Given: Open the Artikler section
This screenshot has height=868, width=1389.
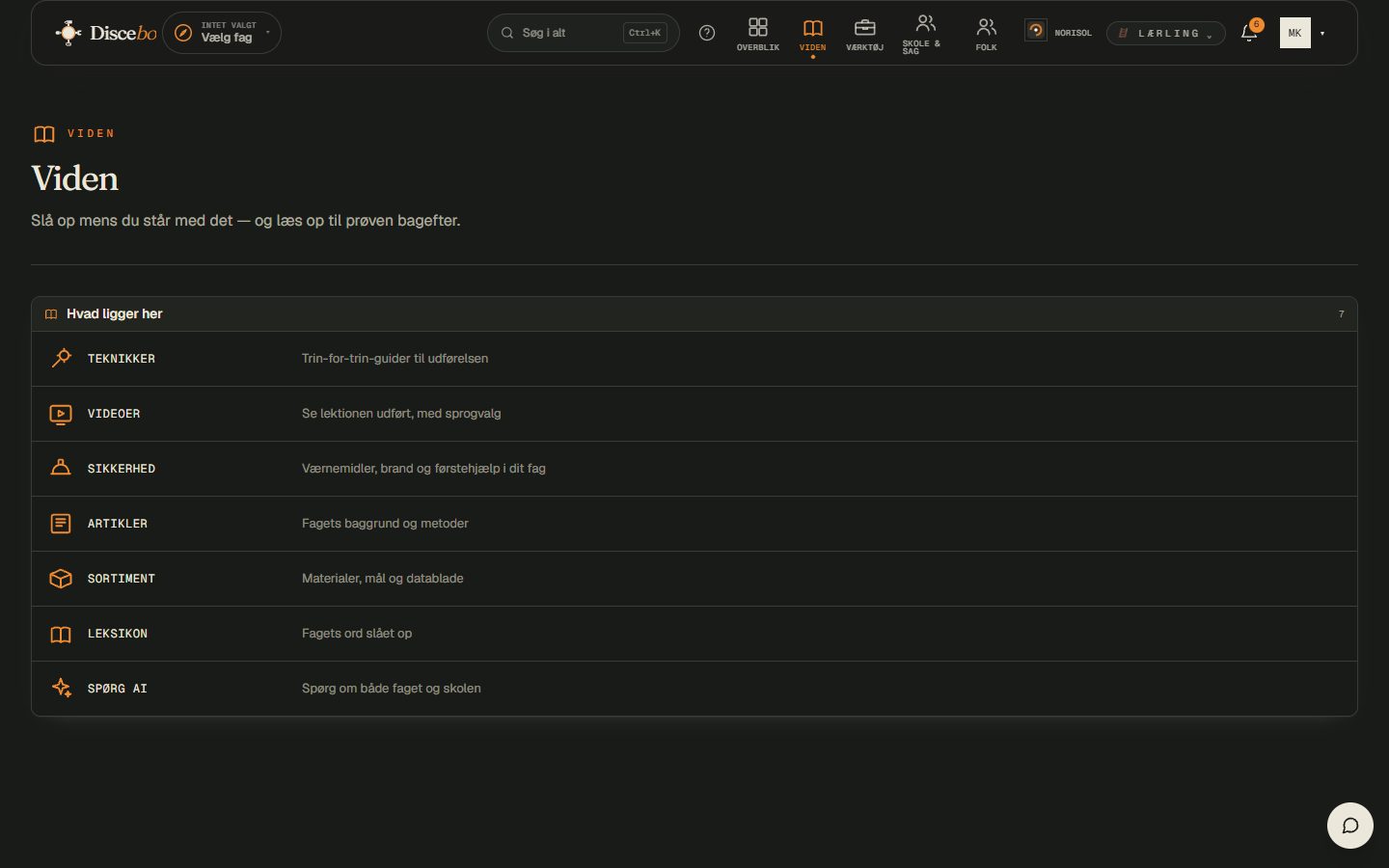Looking at the screenshot, I should coord(694,524).
